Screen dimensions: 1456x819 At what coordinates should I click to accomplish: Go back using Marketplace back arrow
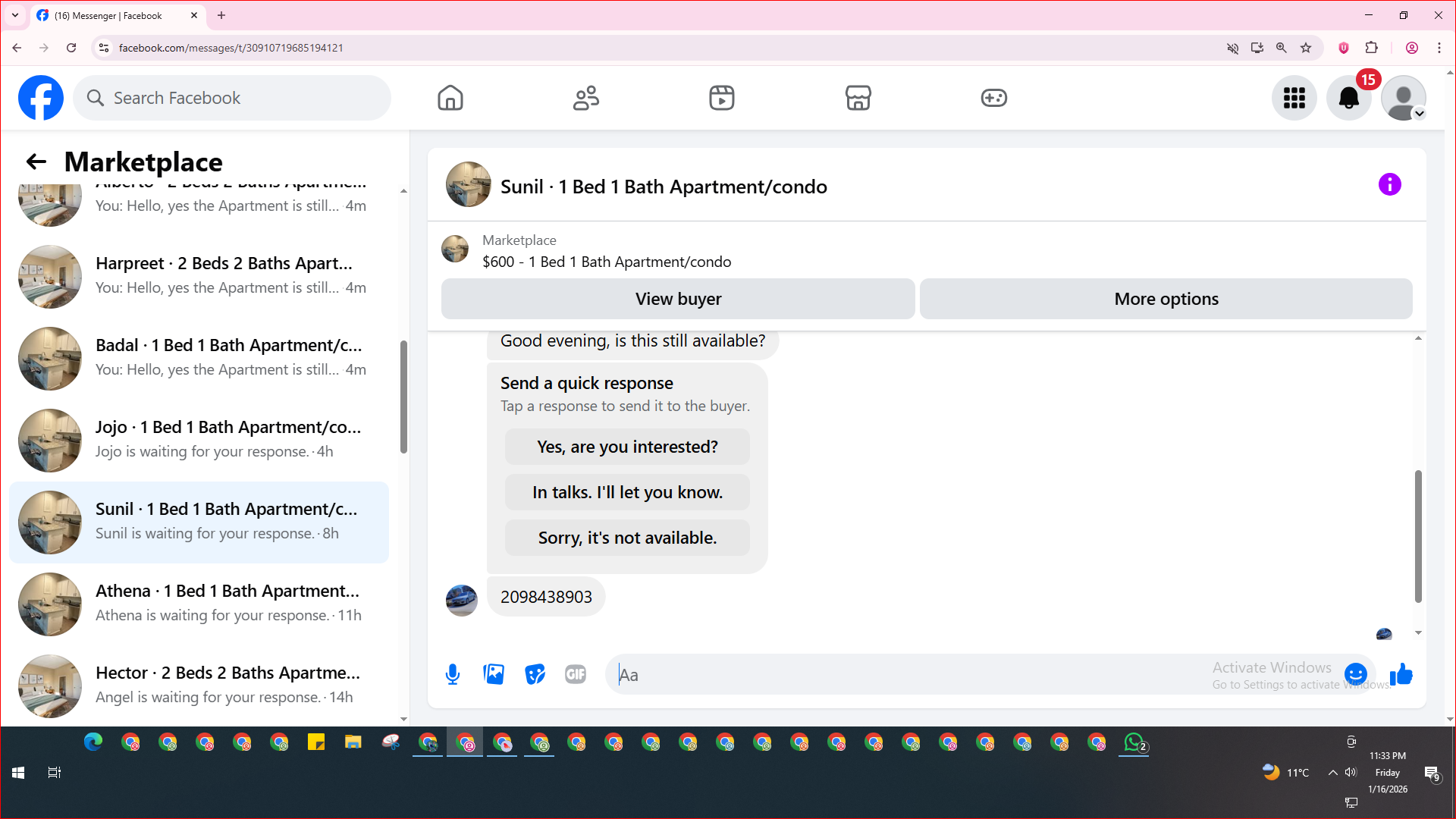(36, 162)
